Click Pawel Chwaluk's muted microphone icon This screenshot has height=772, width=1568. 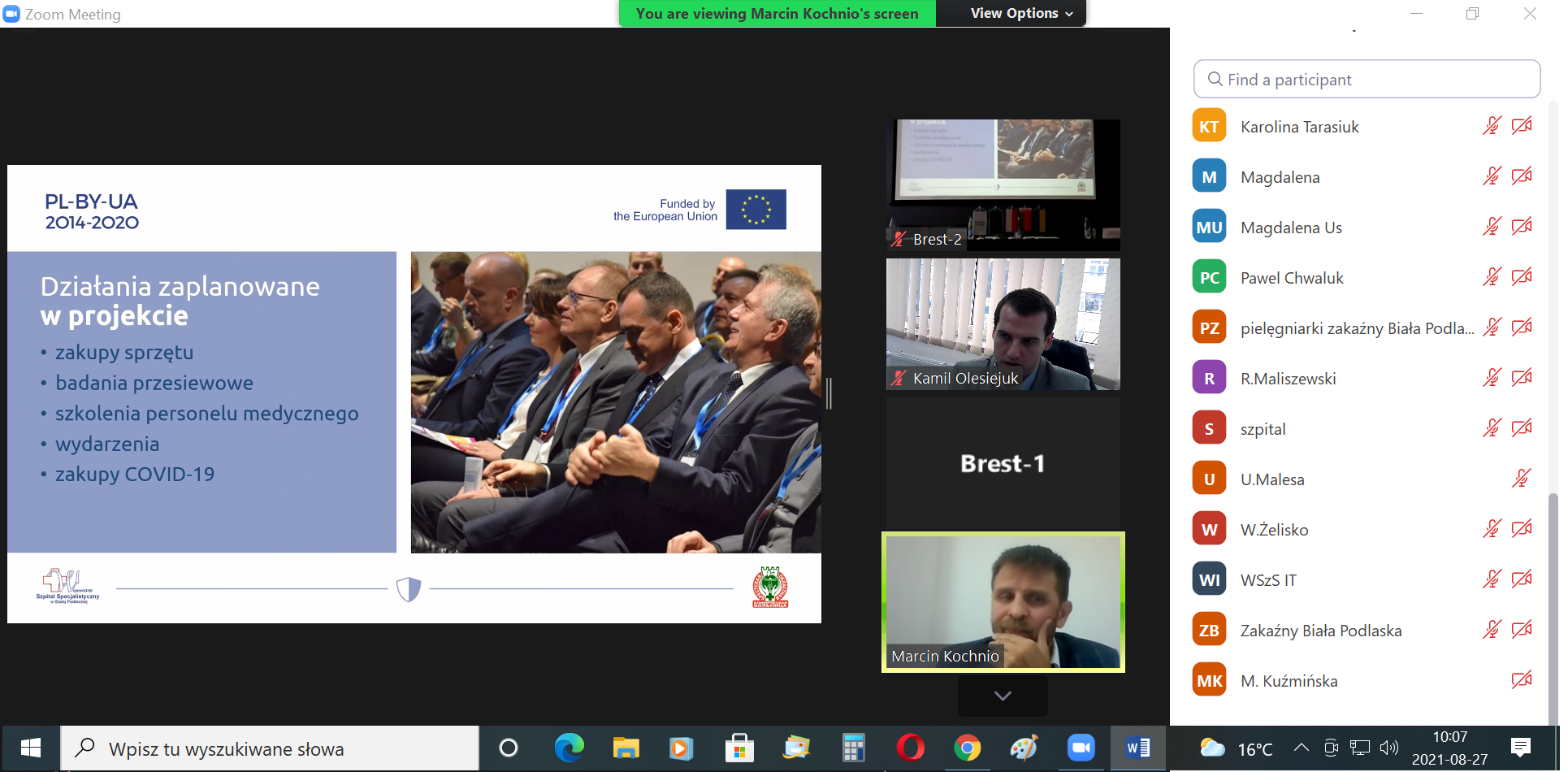coord(1492,277)
